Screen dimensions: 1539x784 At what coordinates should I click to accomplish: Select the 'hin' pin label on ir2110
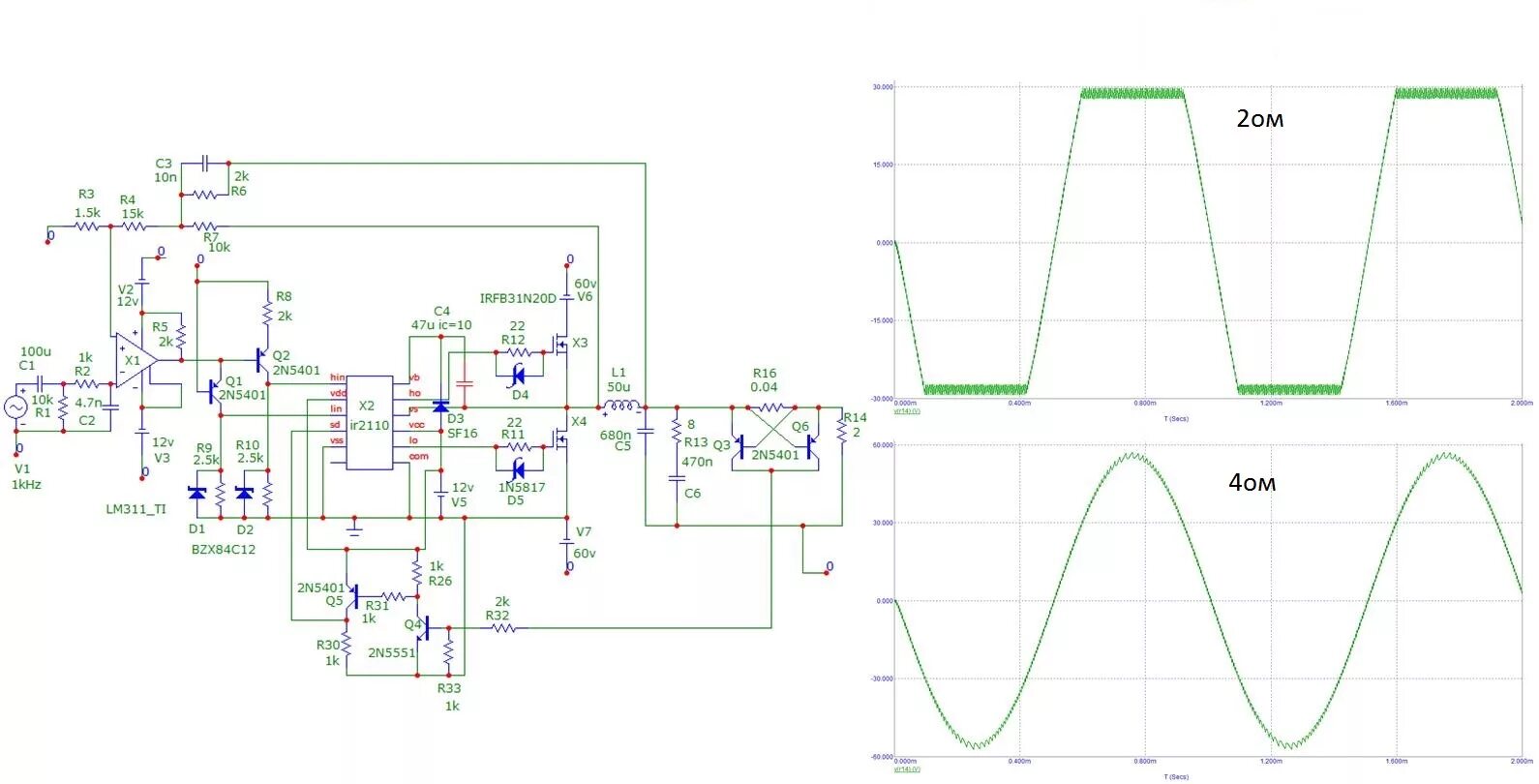click(x=337, y=377)
